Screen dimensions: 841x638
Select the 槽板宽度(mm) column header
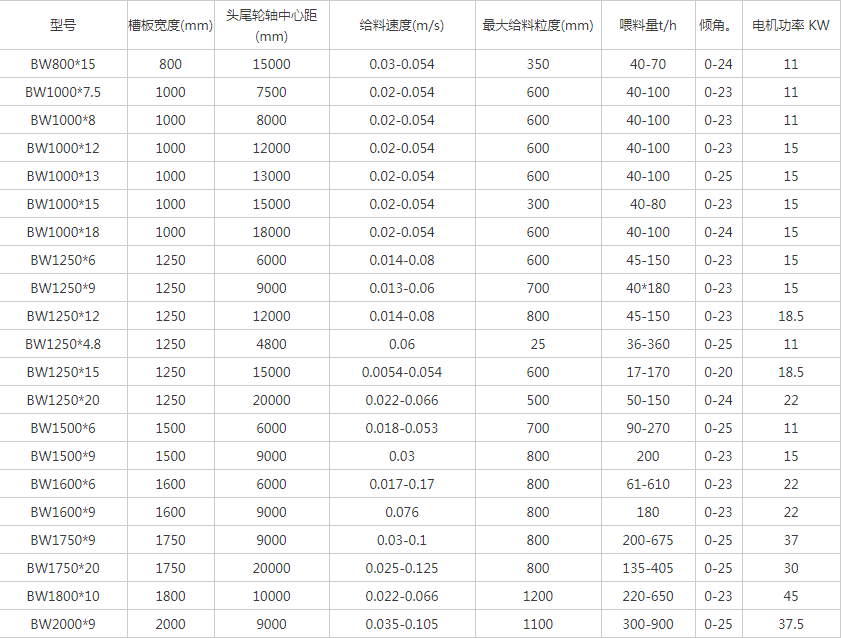[x=171, y=24]
